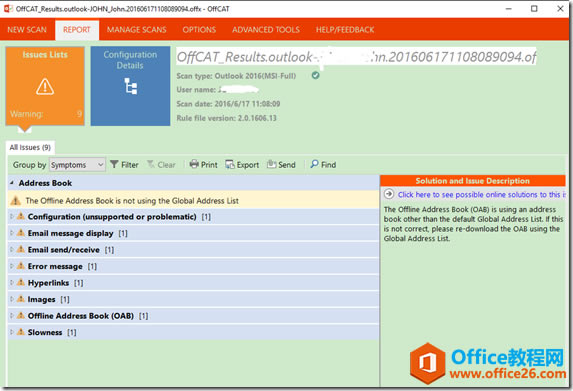This screenshot has height=391, width=573.
Task: Expand the Hyperlinks group
Action: click(x=12, y=282)
